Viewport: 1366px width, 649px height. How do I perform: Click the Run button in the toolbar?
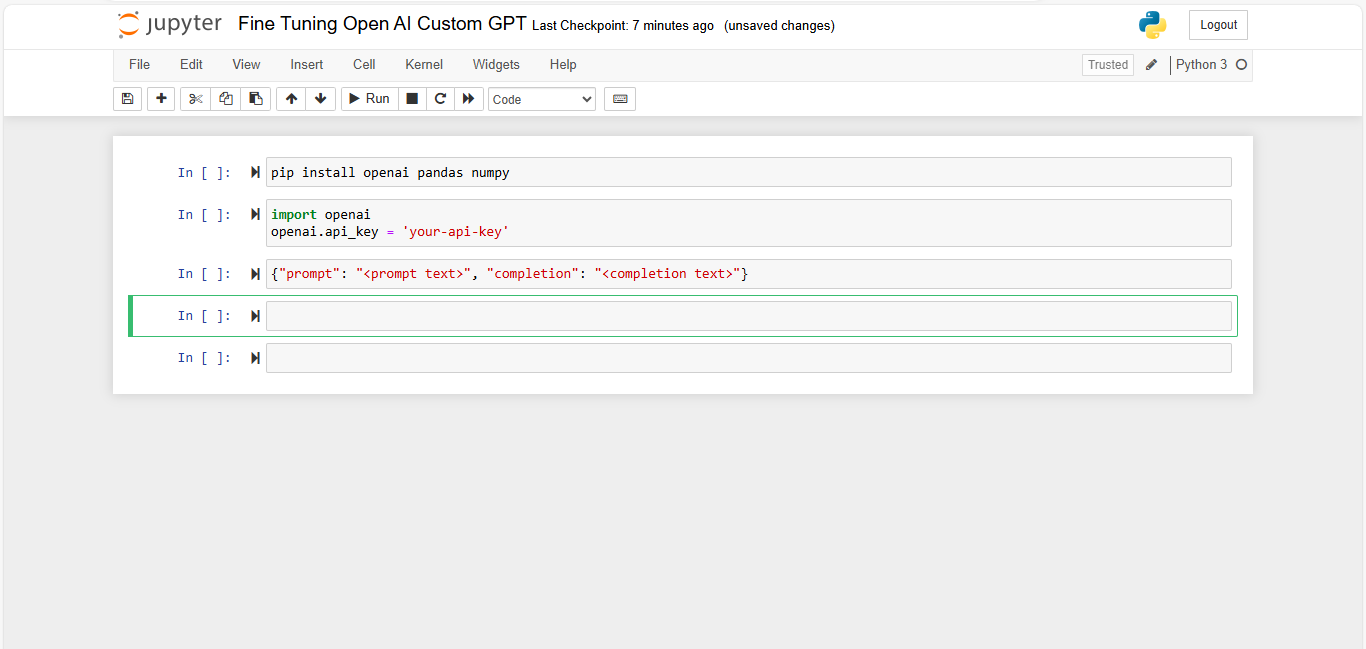tap(369, 98)
